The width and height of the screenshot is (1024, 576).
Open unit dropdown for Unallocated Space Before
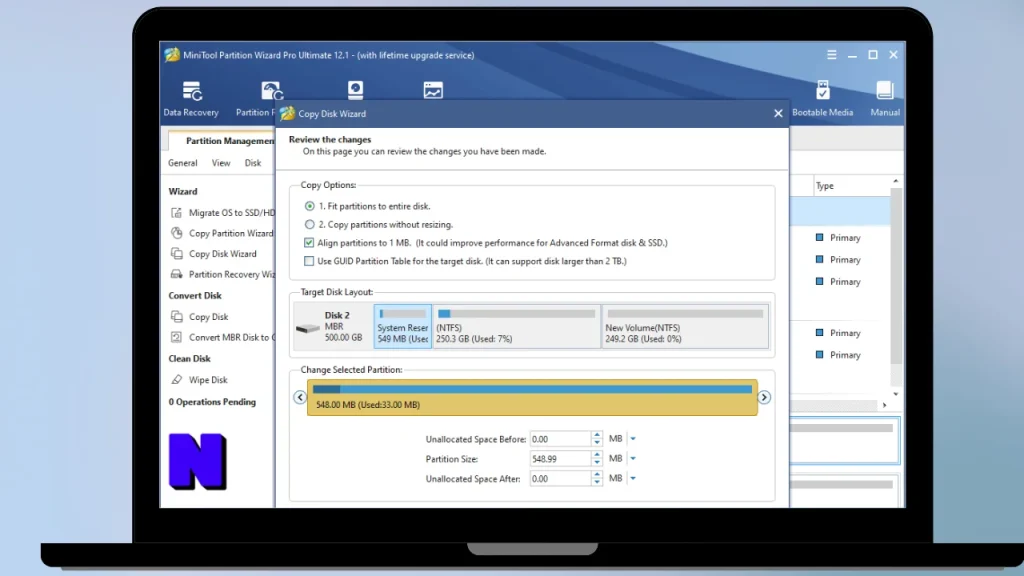[x=633, y=439]
